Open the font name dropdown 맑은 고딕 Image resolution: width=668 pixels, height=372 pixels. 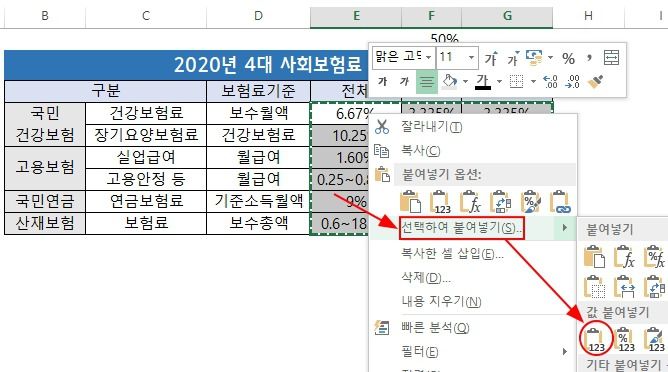[429, 57]
